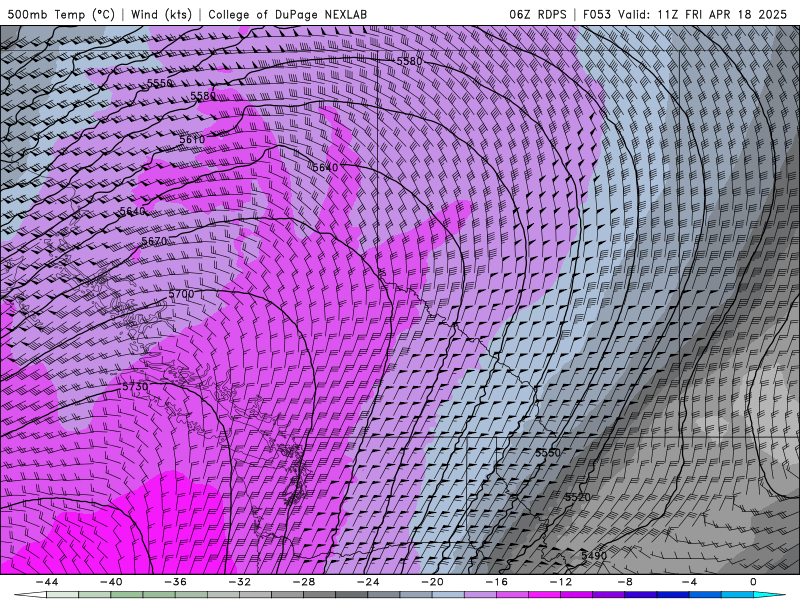
Task: Click the 5700 height contour label
Action: click(x=181, y=294)
